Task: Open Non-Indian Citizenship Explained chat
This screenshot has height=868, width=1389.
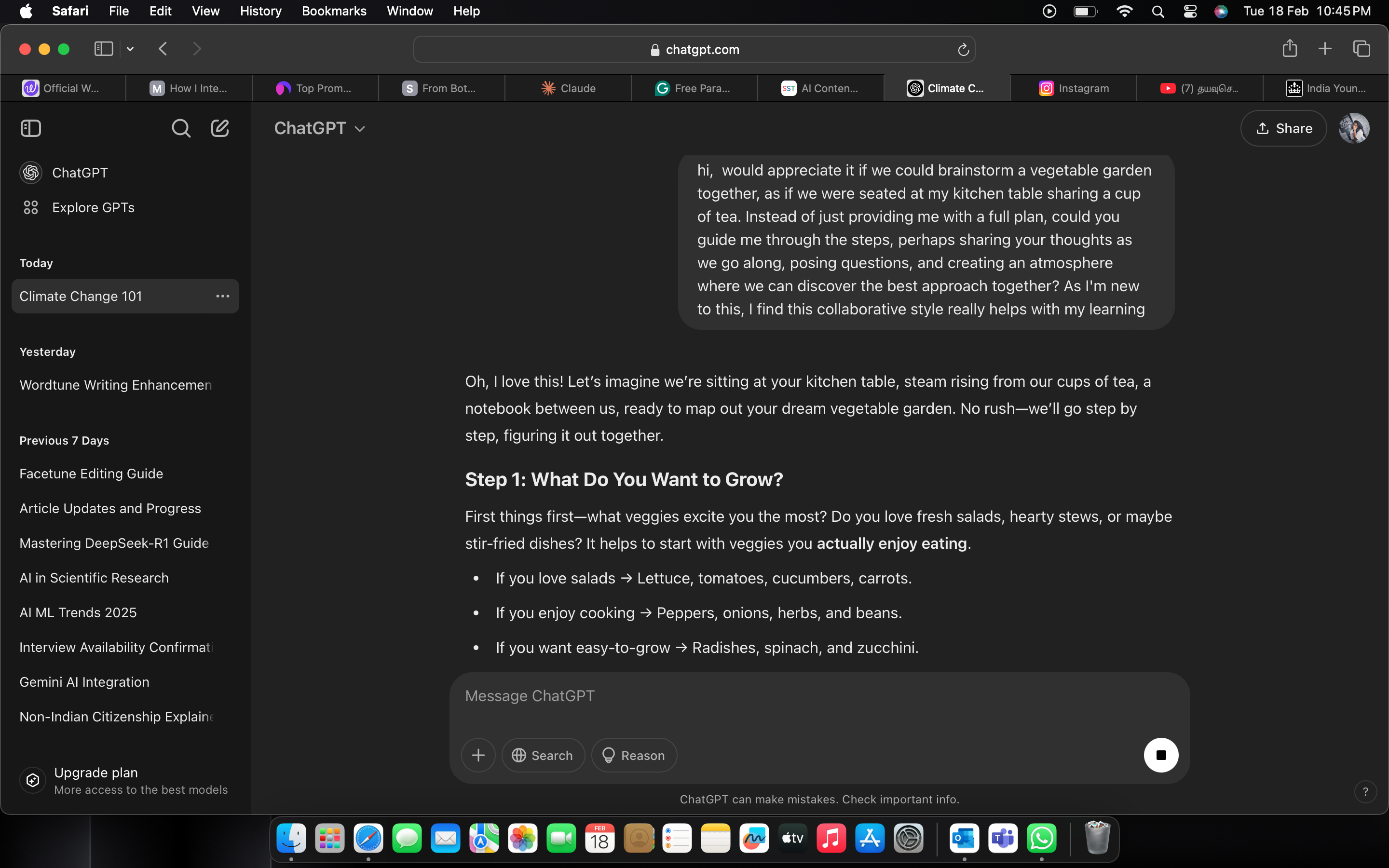Action: click(125, 717)
